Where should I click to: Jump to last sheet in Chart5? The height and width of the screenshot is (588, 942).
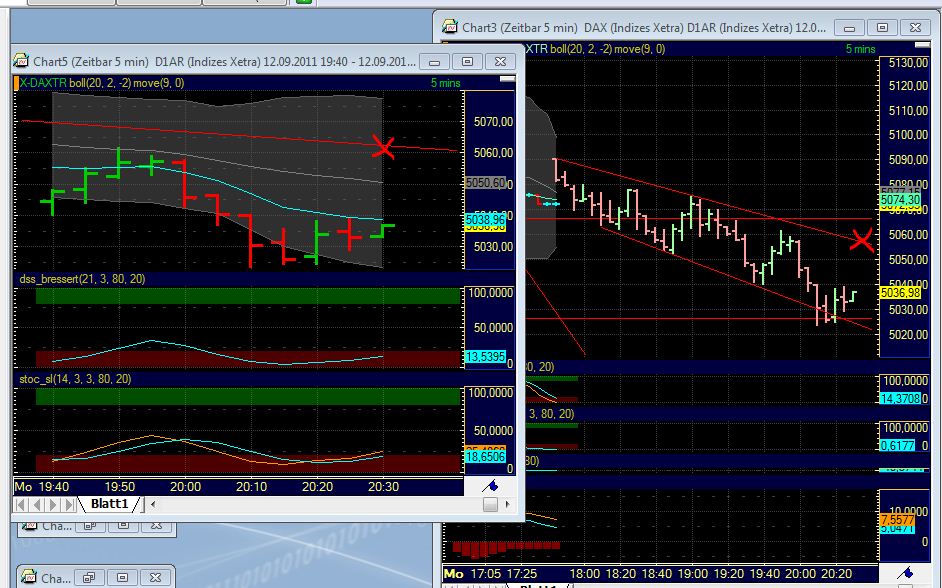pyautogui.click(x=70, y=504)
